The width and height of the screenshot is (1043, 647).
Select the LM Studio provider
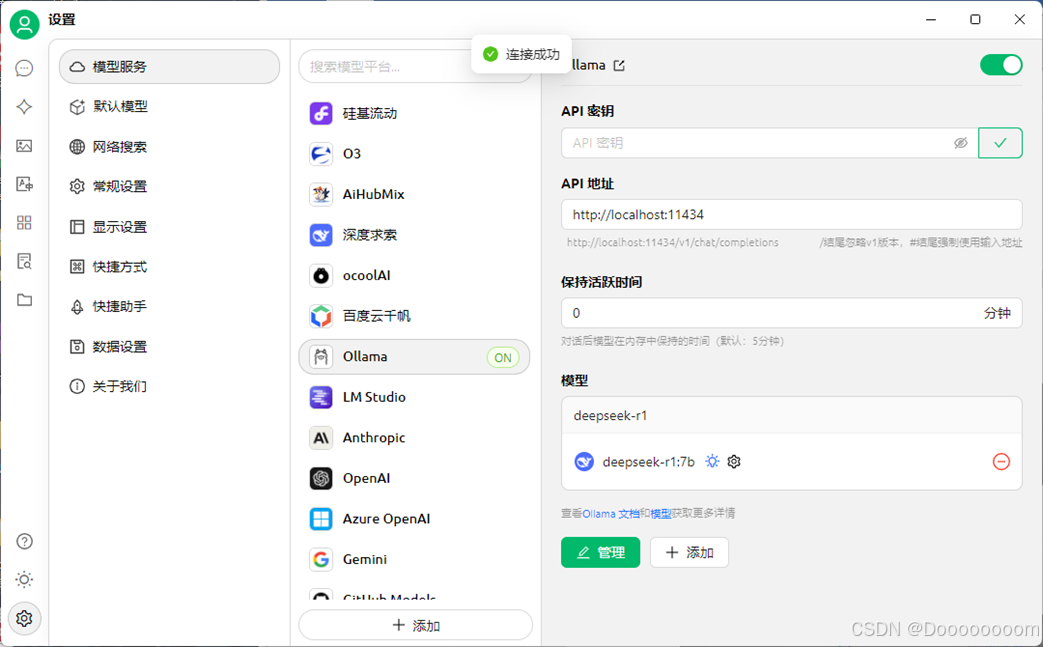click(414, 398)
